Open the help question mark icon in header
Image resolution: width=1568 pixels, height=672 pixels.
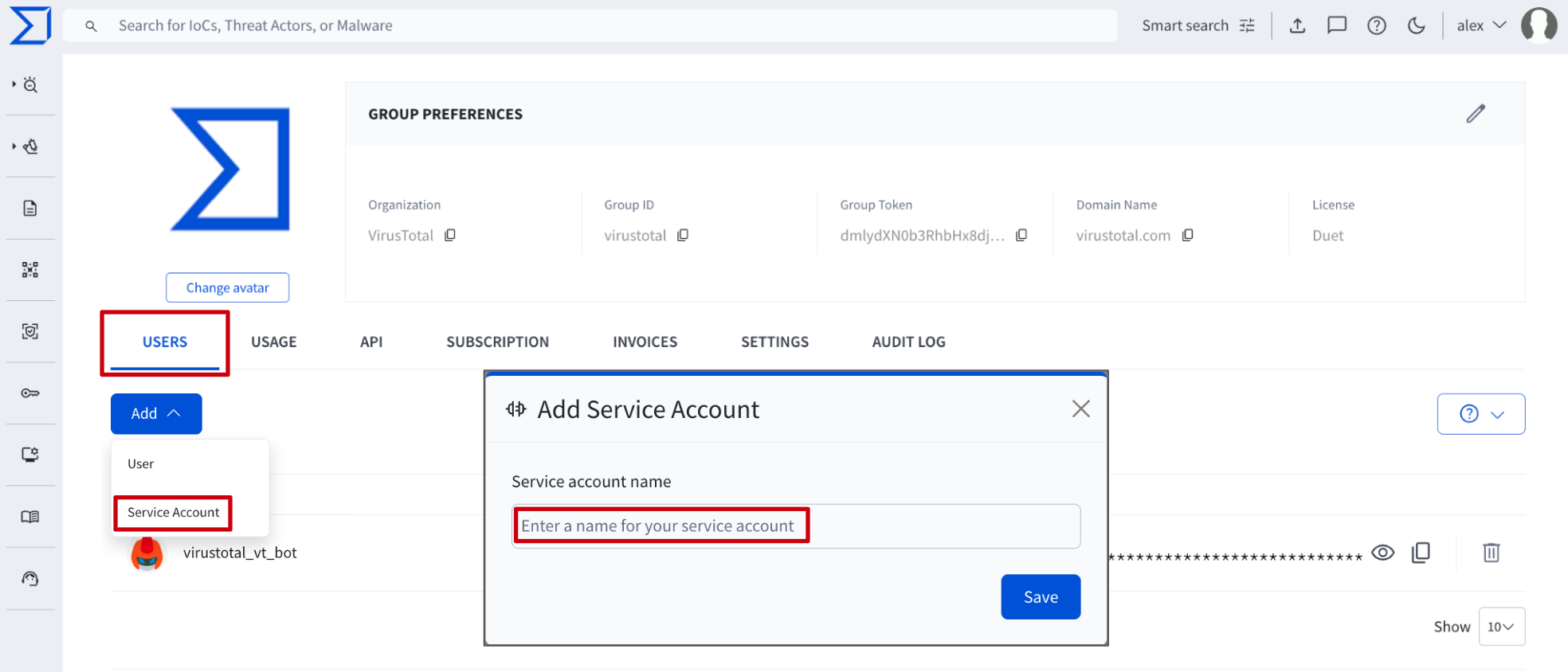[1377, 25]
